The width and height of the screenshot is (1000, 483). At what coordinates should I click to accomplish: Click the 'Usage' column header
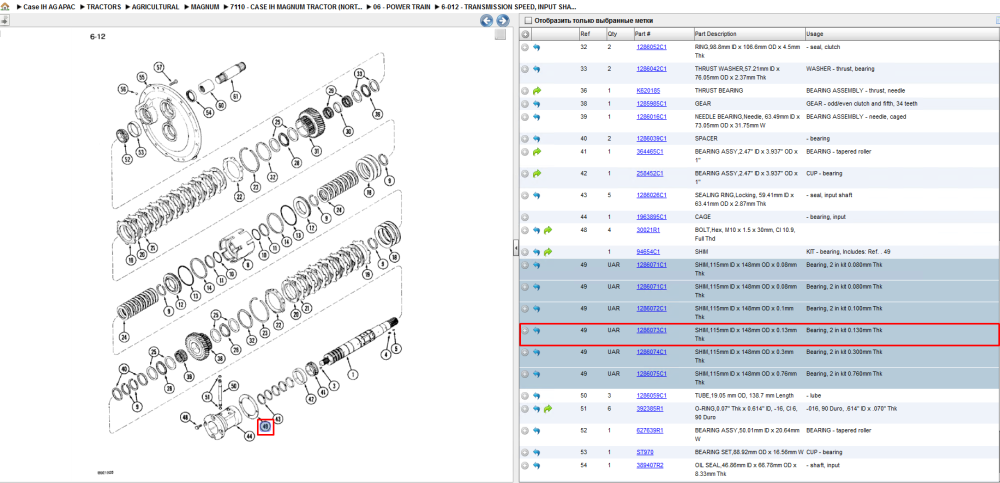point(814,34)
